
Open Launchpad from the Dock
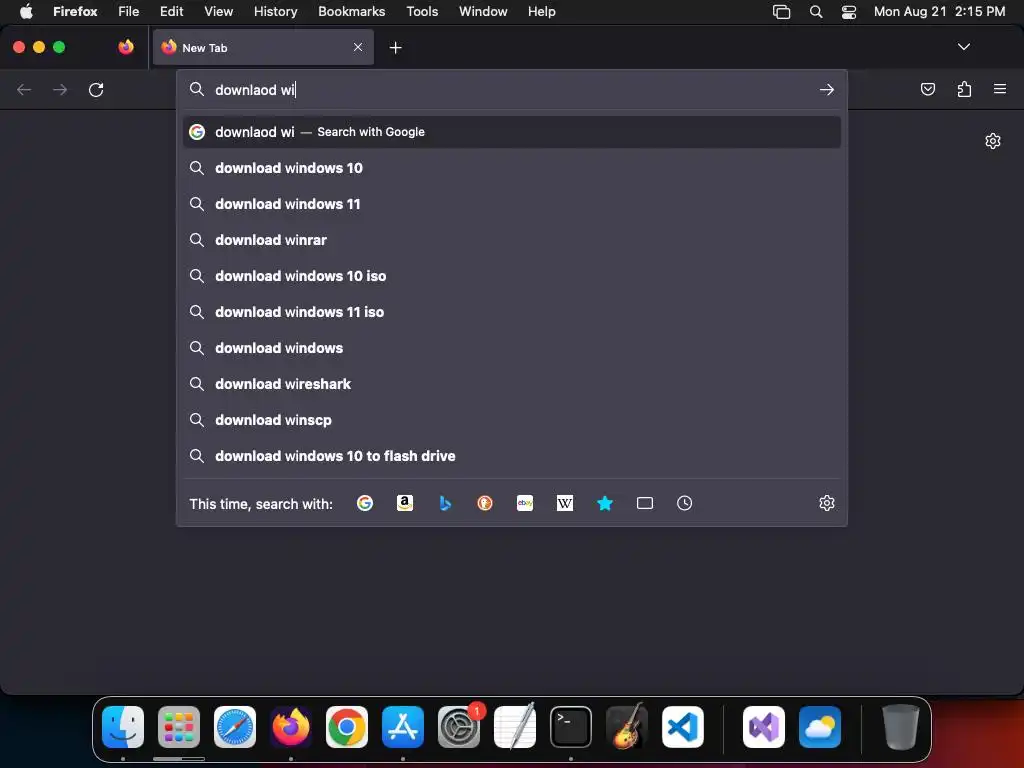coord(179,727)
